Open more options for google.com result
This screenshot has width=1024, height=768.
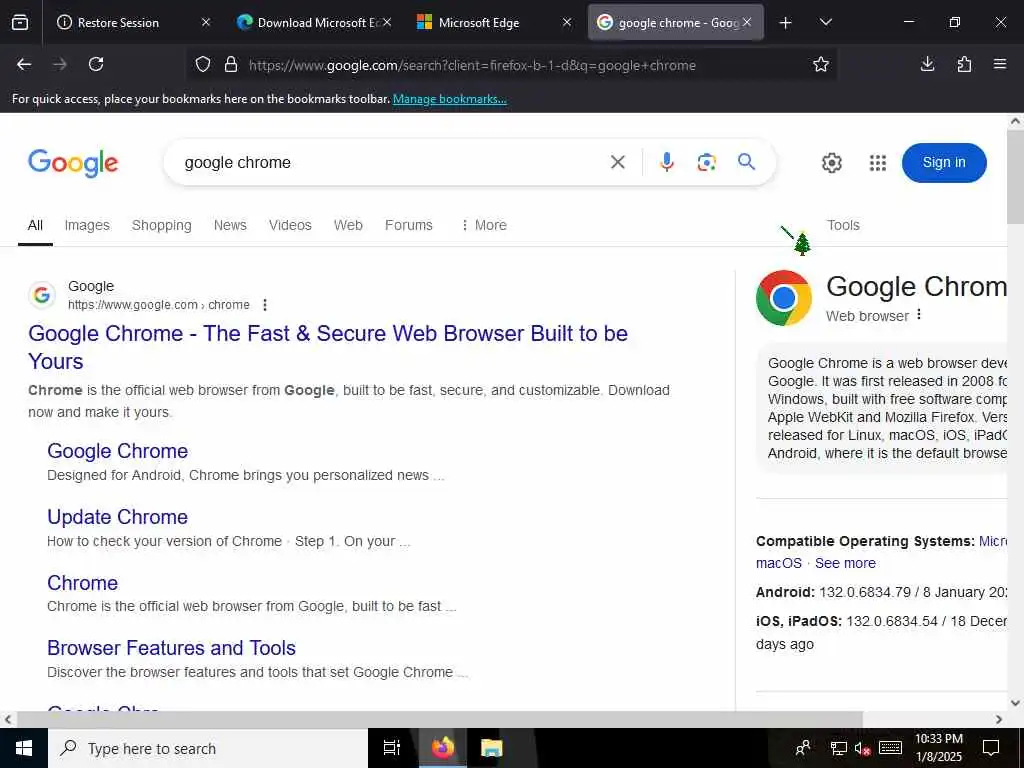[x=264, y=305]
